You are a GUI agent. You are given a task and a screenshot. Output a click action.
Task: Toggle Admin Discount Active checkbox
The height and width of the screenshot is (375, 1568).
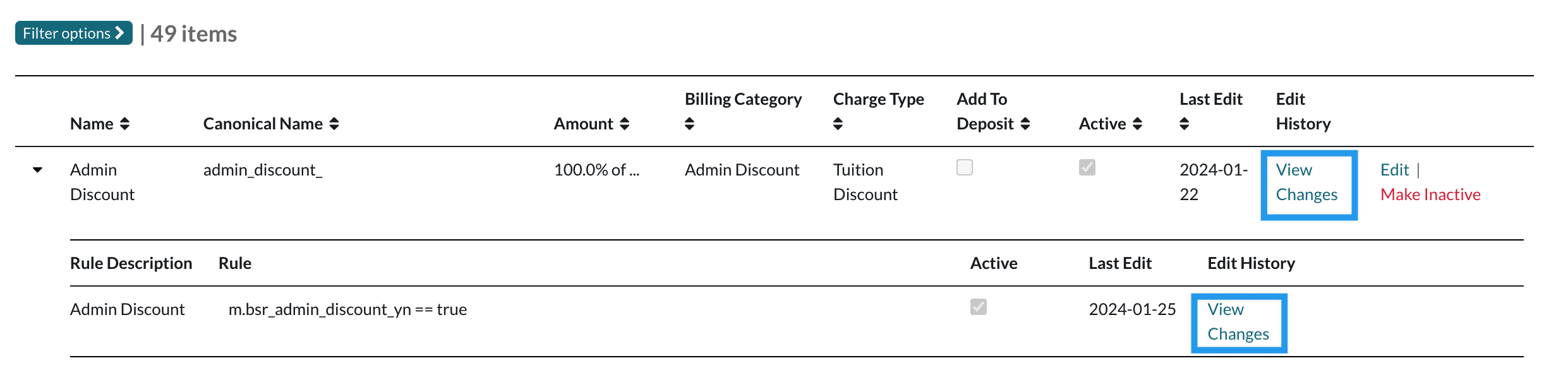(x=1087, y=168)
